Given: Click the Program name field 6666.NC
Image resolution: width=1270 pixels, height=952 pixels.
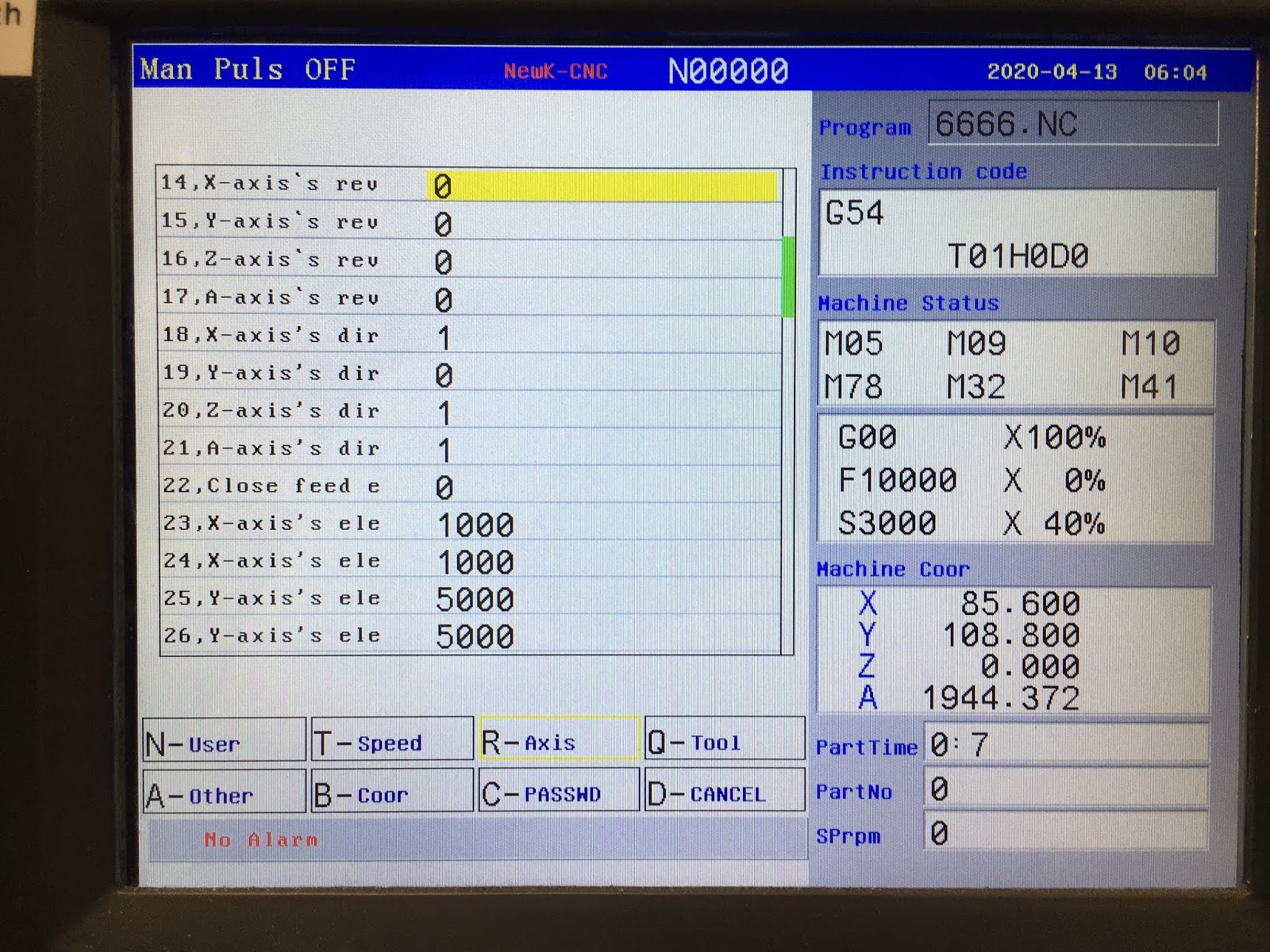Looking at the screenshot, I should click(1073, 124).
